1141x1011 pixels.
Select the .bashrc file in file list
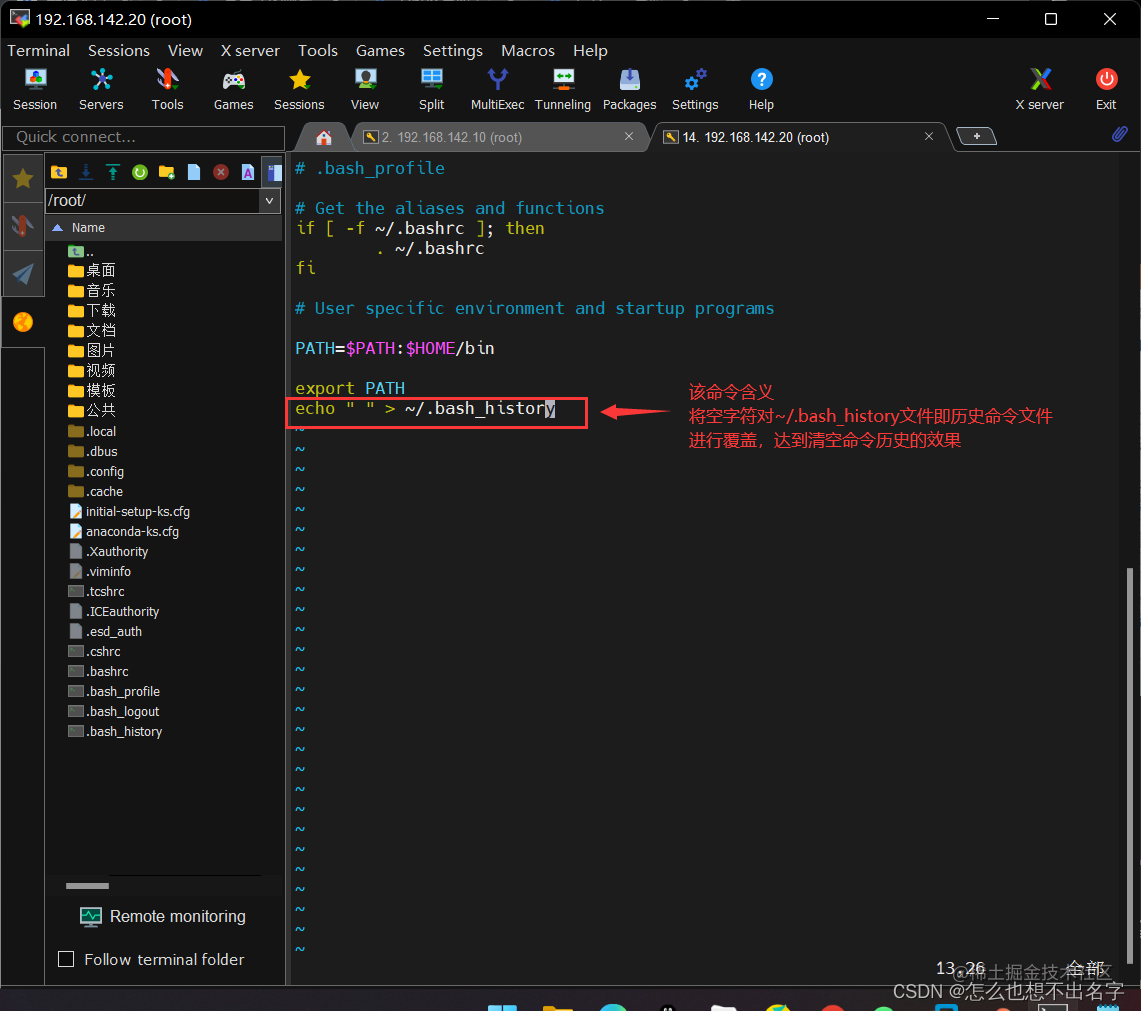tap(98, 671)
